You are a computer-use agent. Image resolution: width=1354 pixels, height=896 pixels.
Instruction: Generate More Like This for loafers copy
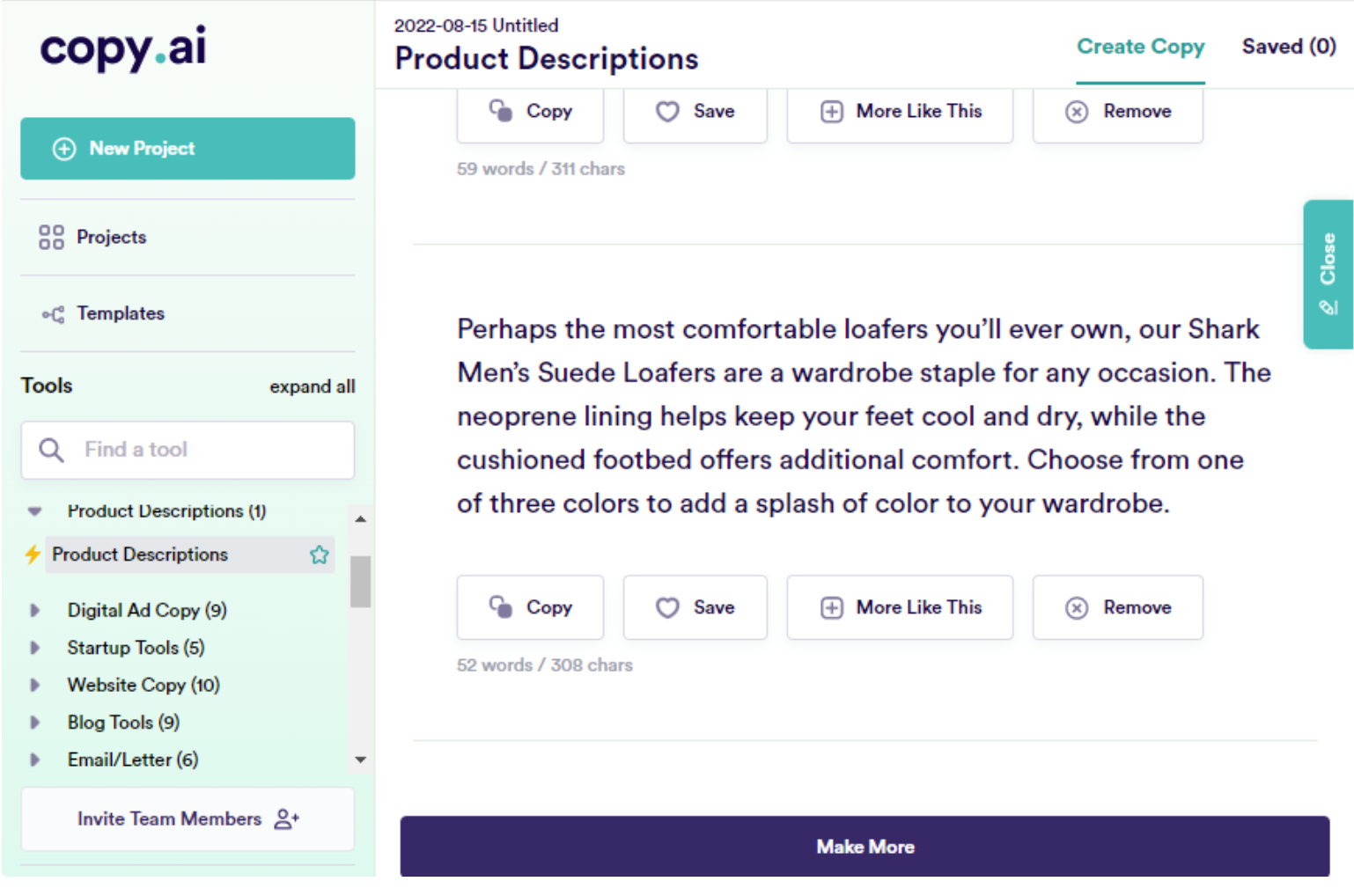tap(899, 607)
